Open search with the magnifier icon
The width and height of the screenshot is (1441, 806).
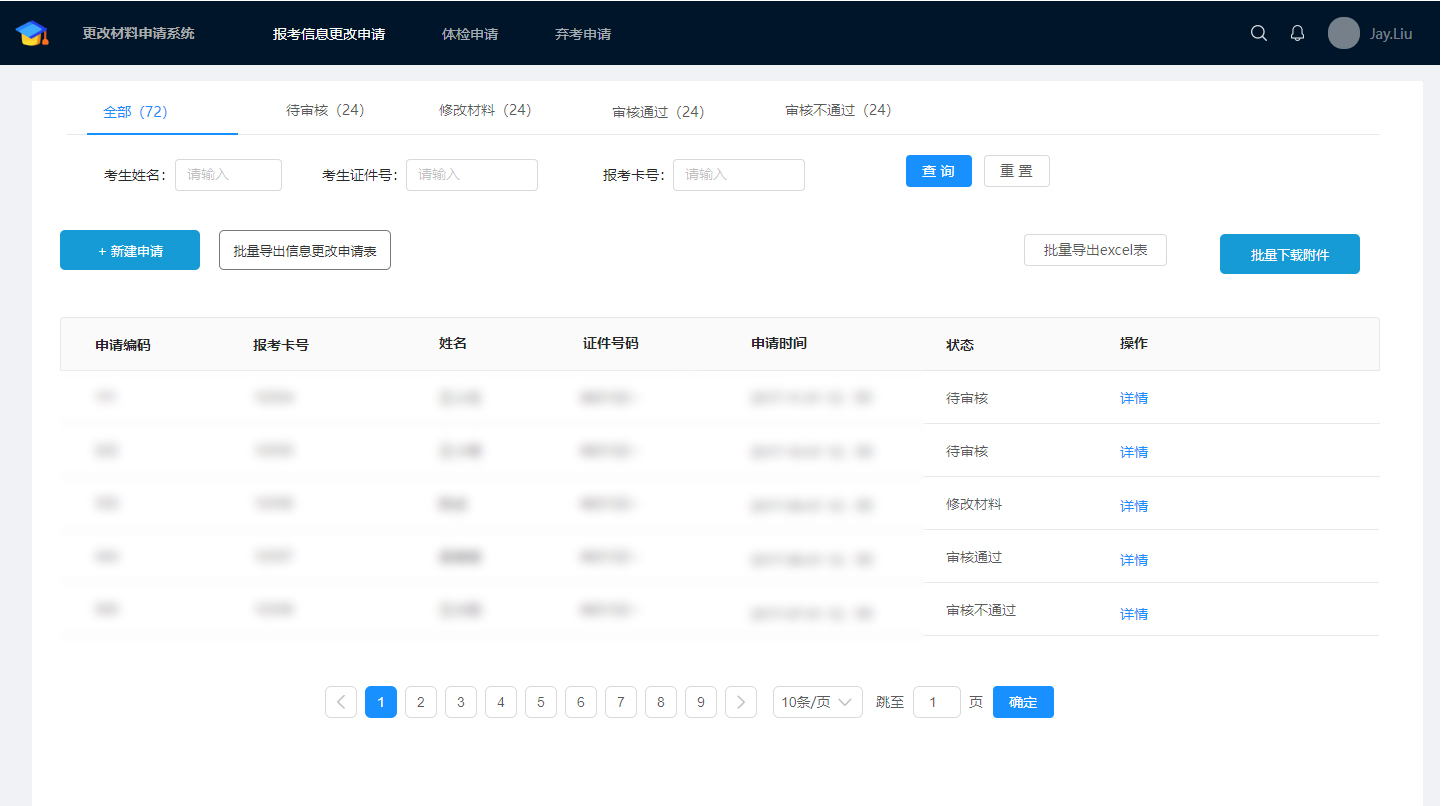click(1259, 33)
